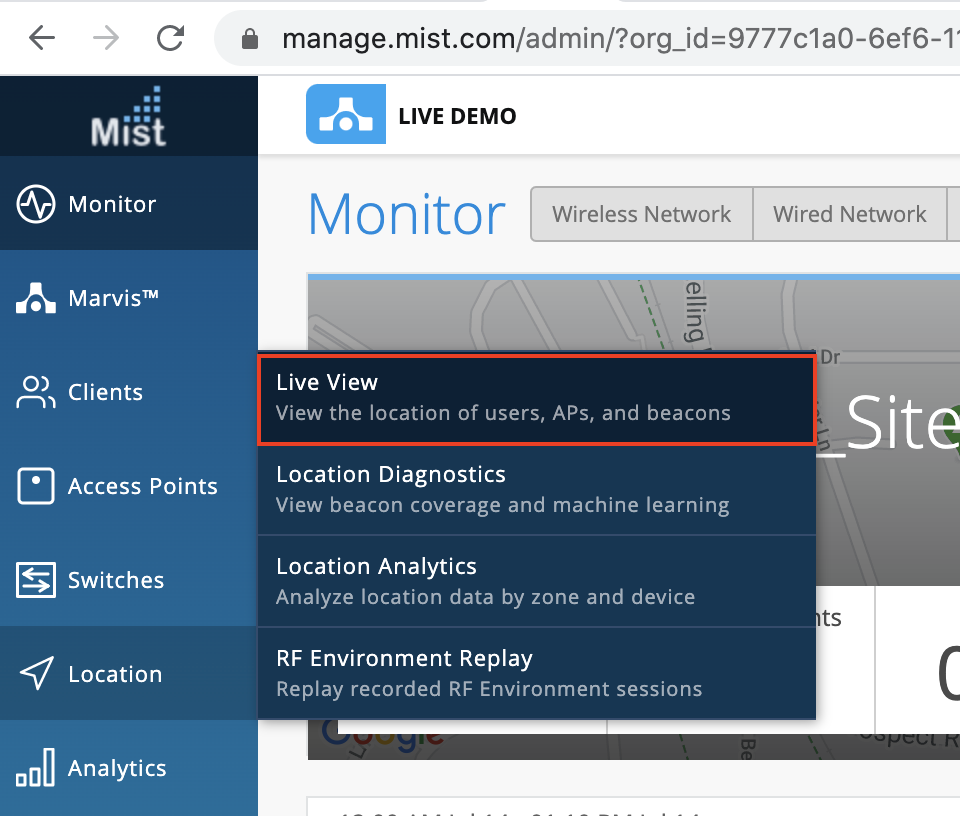Click the Access Points square icon
The width and height of the screenshot is (960, 816).
pos(36,486)
